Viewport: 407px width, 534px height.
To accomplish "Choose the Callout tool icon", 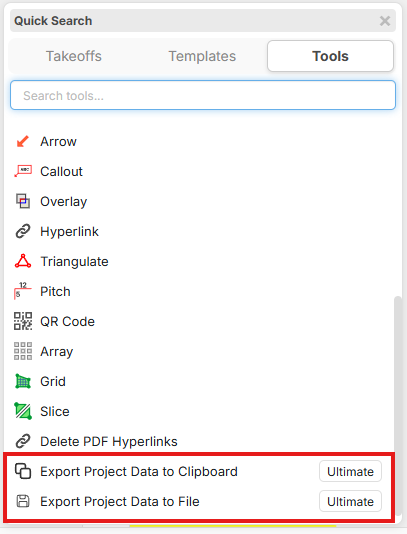I will click(x=23, y=171).
